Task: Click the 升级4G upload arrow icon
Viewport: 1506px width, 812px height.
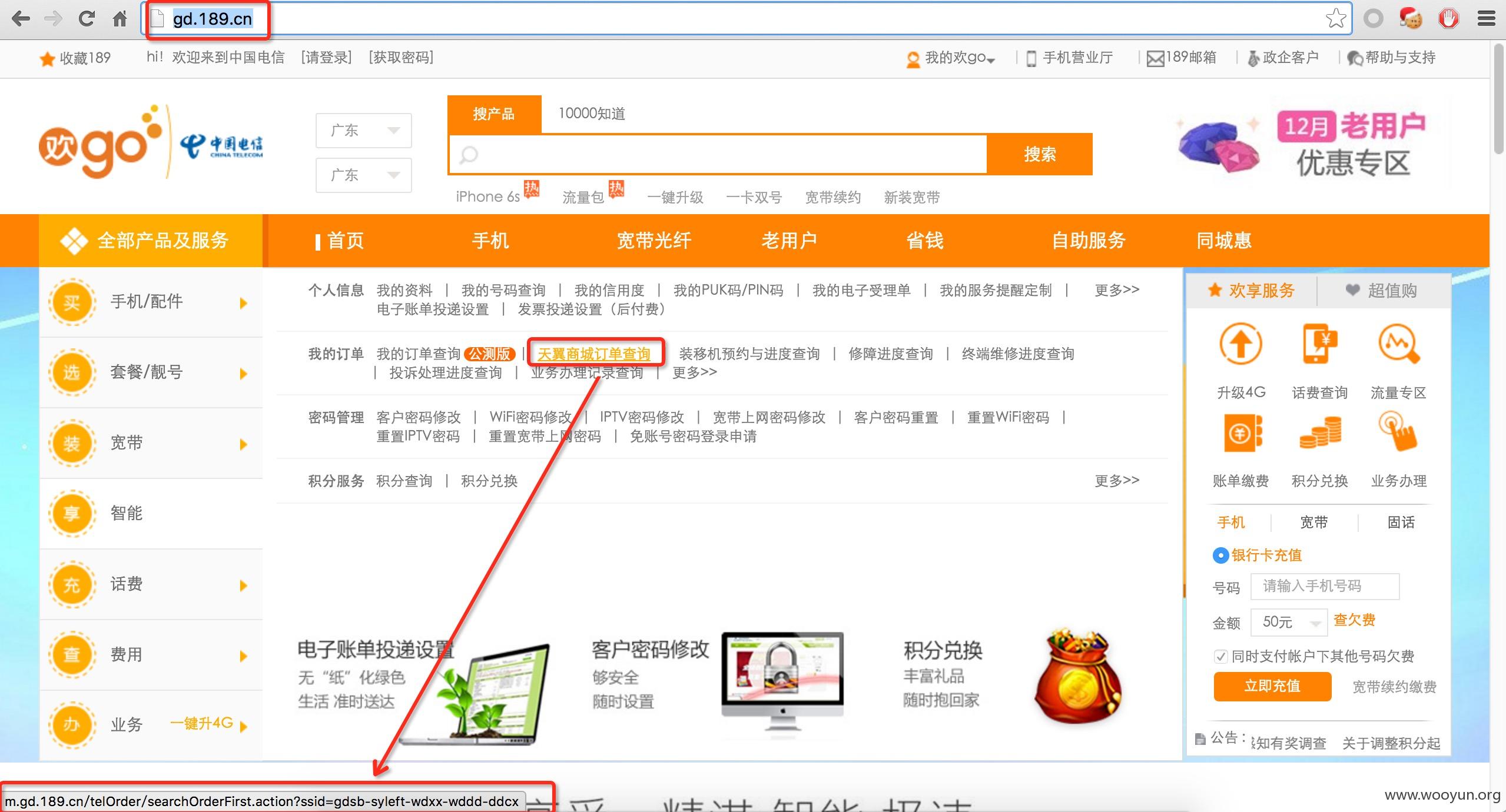Action: pos(1240,344)
